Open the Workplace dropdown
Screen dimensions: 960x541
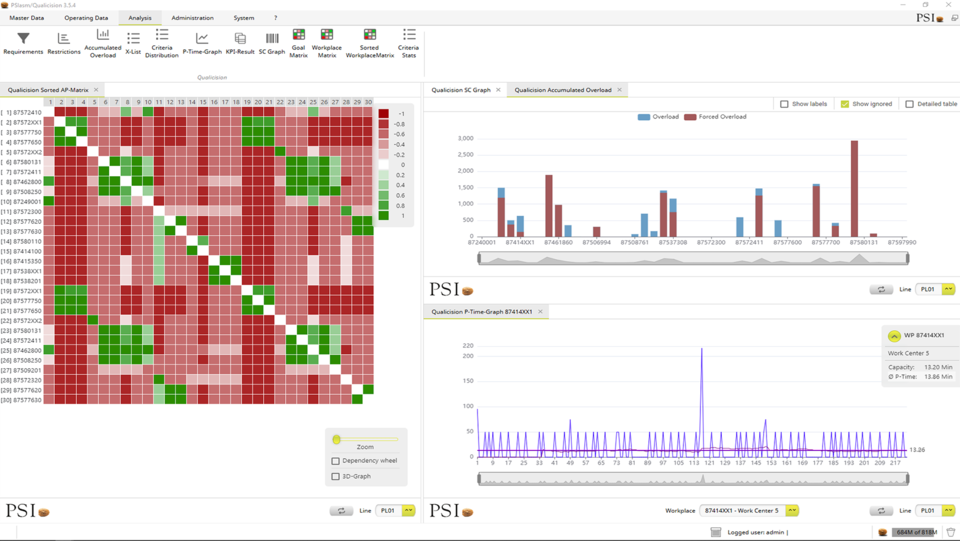(x=792, y=510)
